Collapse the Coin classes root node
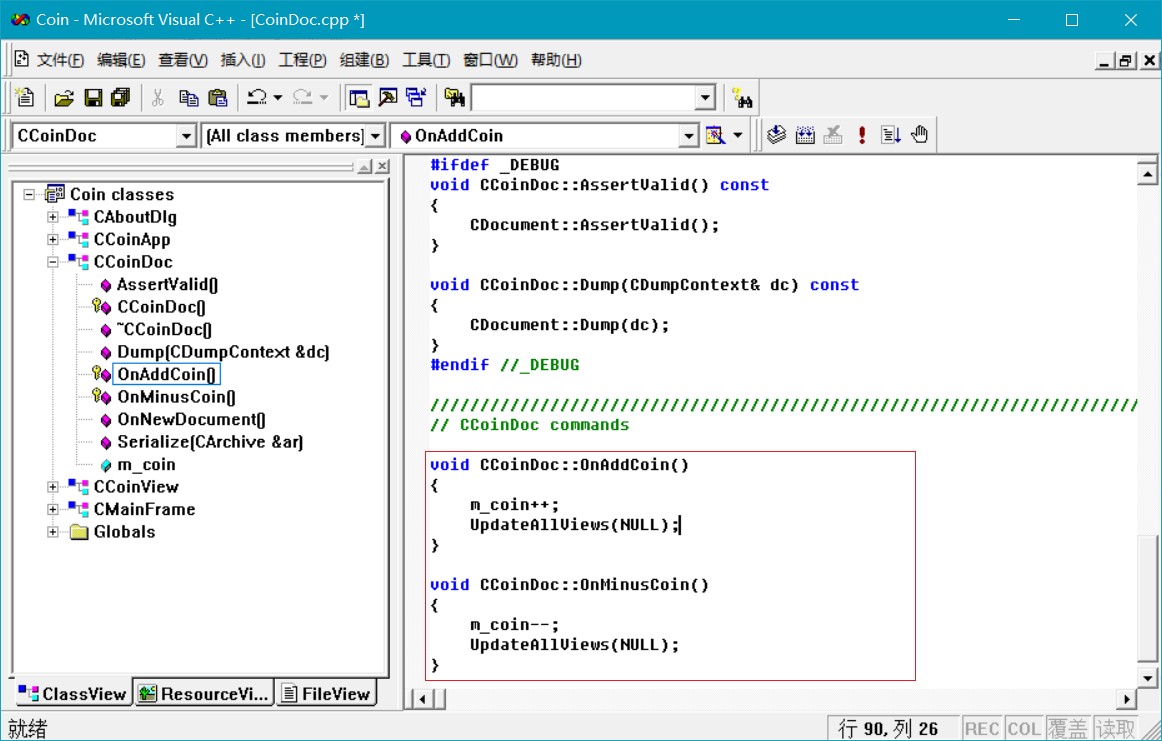Screen dimensions: 1162x741 pos(29,194)
